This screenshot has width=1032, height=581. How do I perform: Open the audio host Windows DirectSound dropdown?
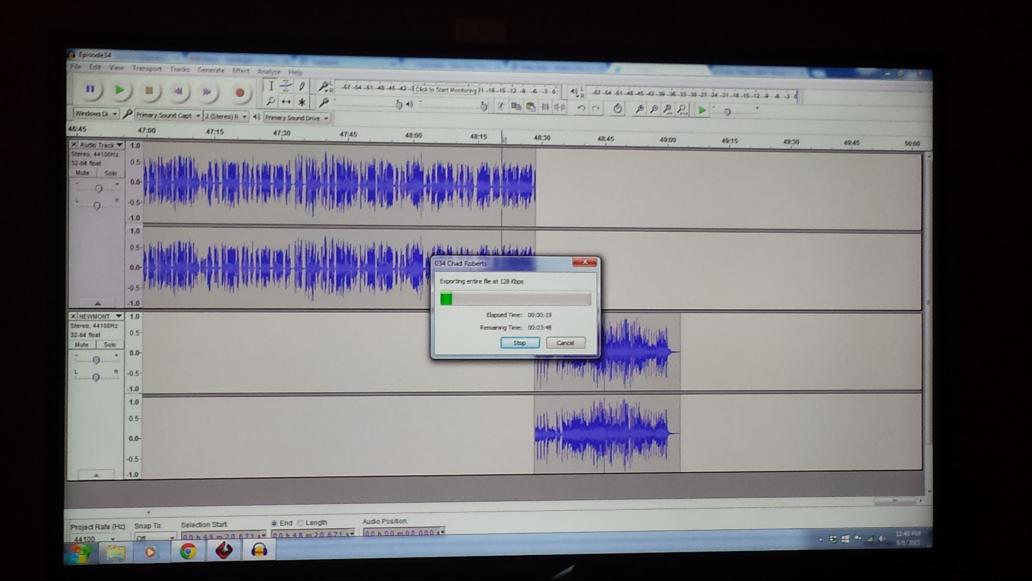[96, 114]
